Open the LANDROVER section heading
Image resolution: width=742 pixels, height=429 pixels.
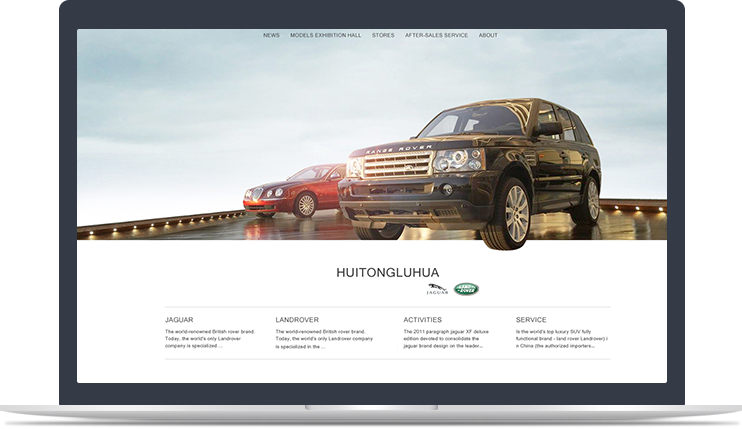(297, 320)
